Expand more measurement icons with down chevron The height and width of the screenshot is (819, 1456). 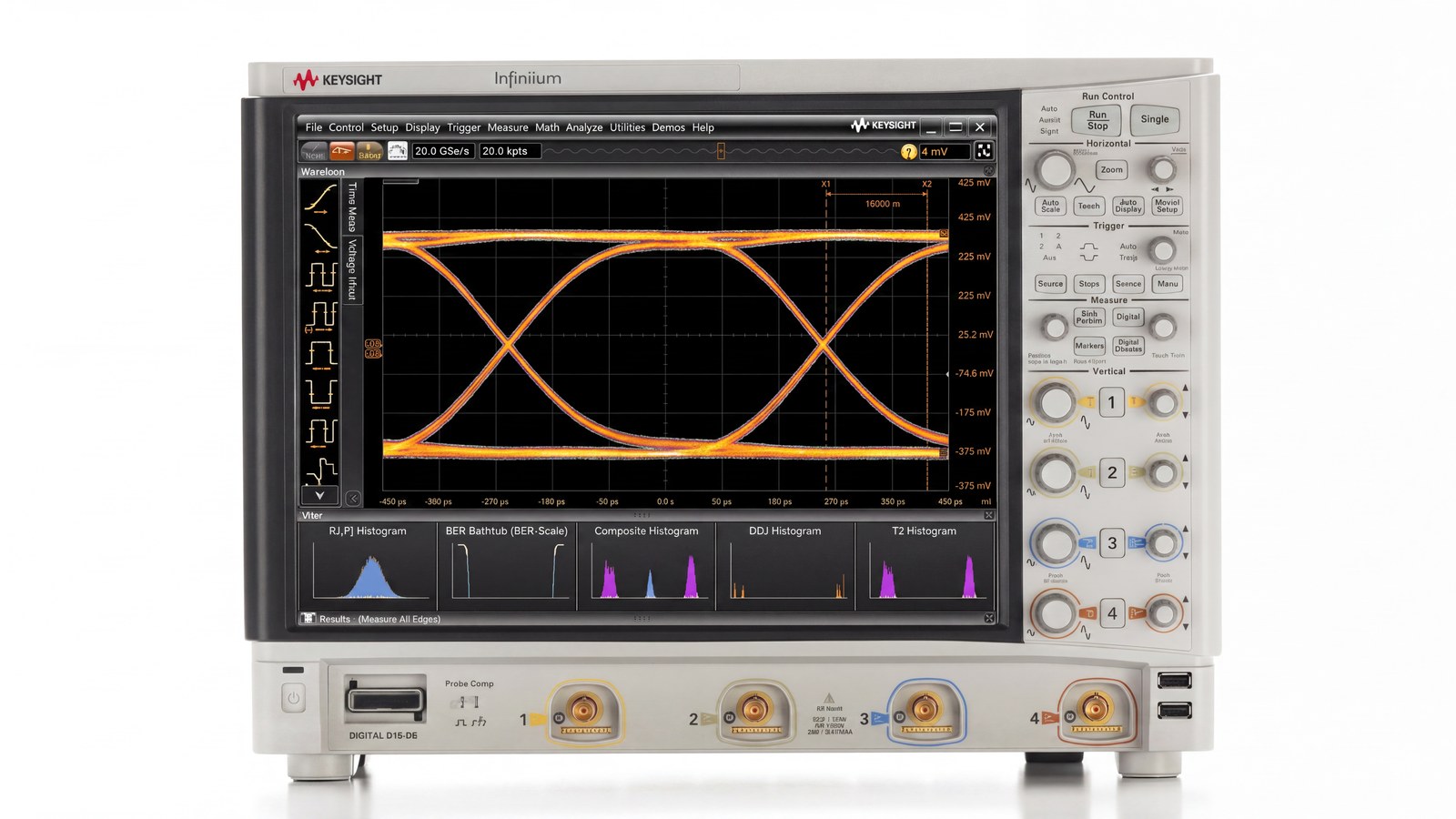pos(319,496)
